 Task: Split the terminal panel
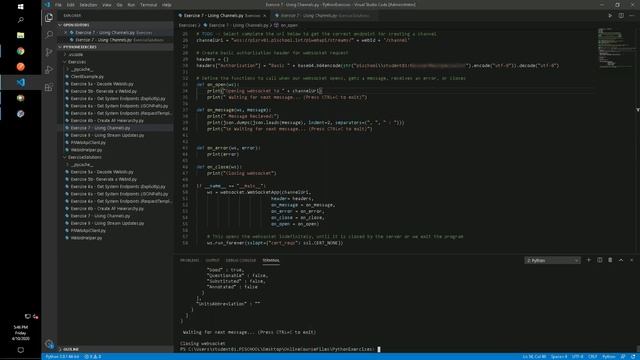tap(600, 260)
